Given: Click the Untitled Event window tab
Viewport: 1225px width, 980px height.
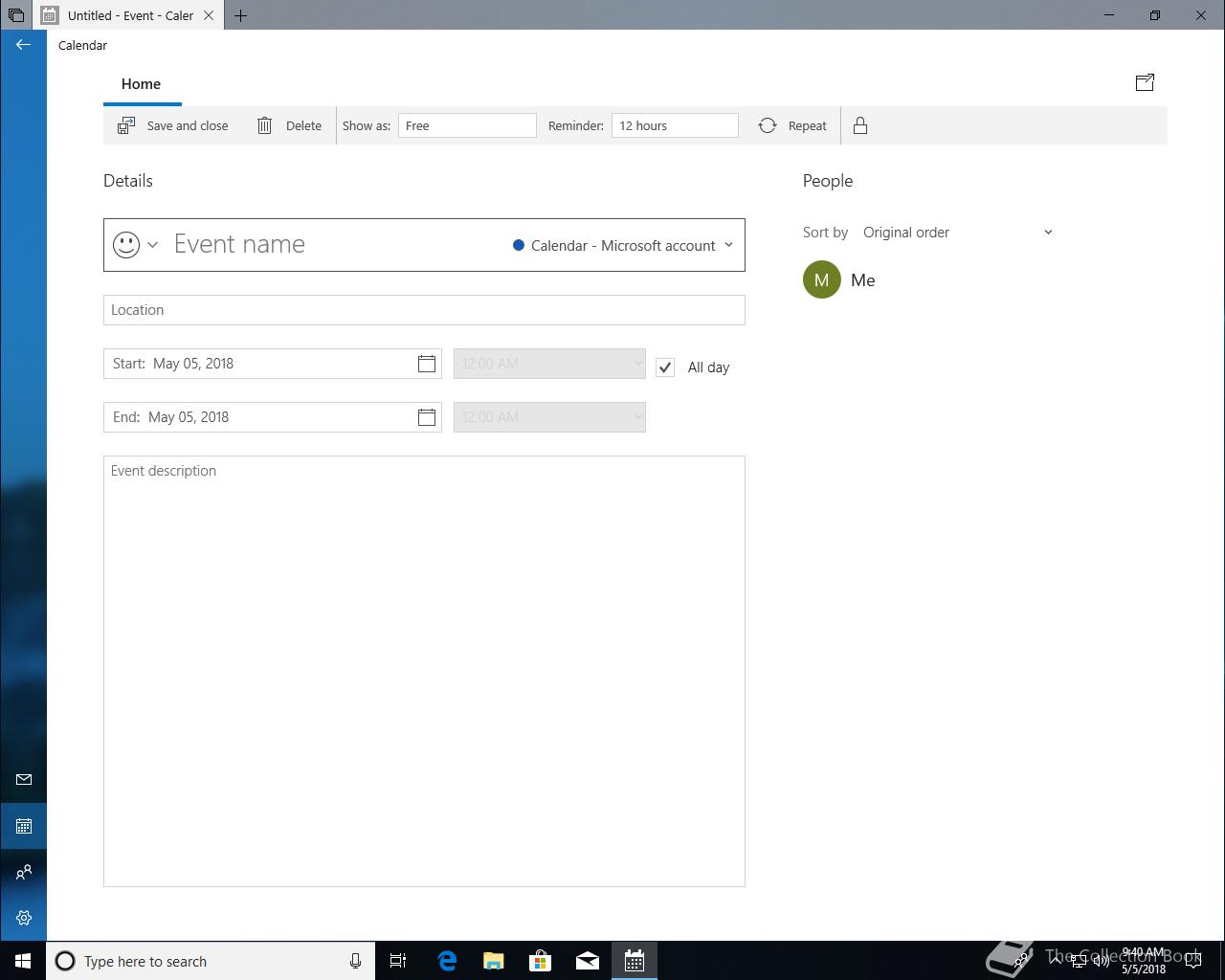Looking at the screenshot, I should point(129,15).
